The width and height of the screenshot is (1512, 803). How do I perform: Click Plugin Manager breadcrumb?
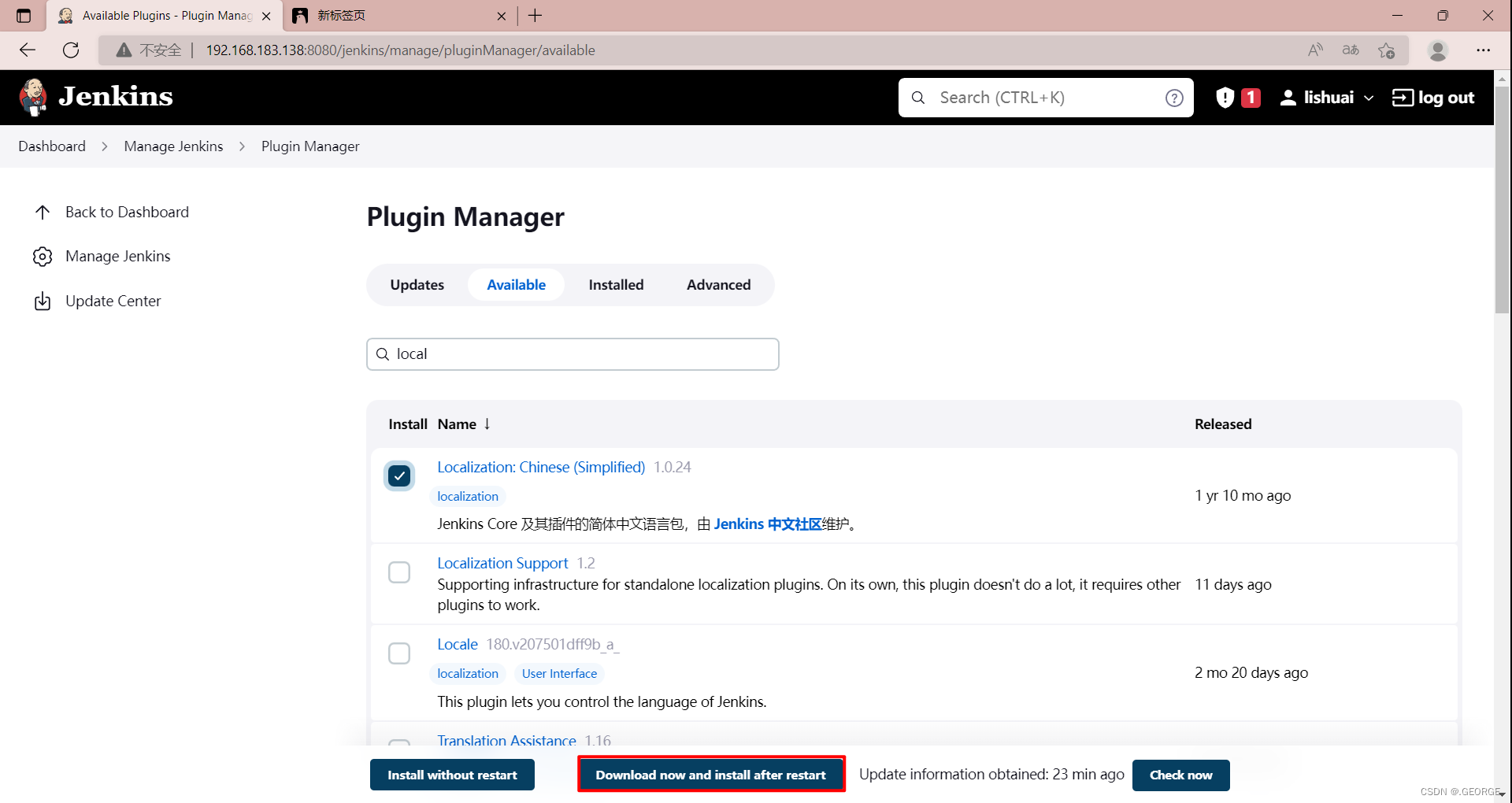310,146
